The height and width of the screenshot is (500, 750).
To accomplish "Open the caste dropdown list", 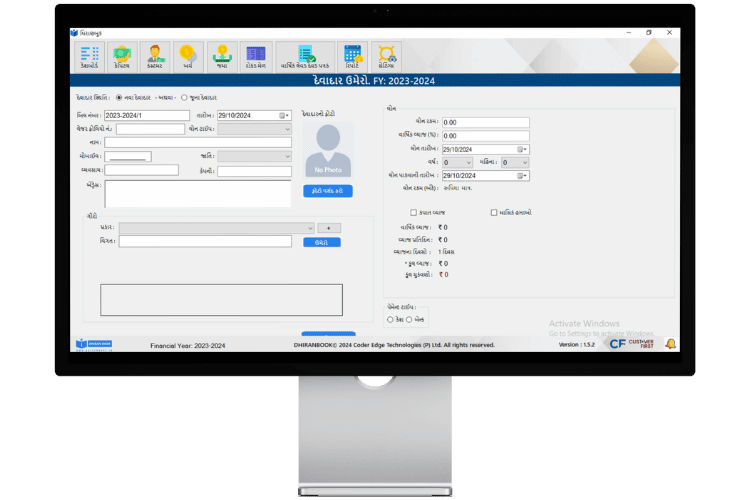I will [287, 156].
